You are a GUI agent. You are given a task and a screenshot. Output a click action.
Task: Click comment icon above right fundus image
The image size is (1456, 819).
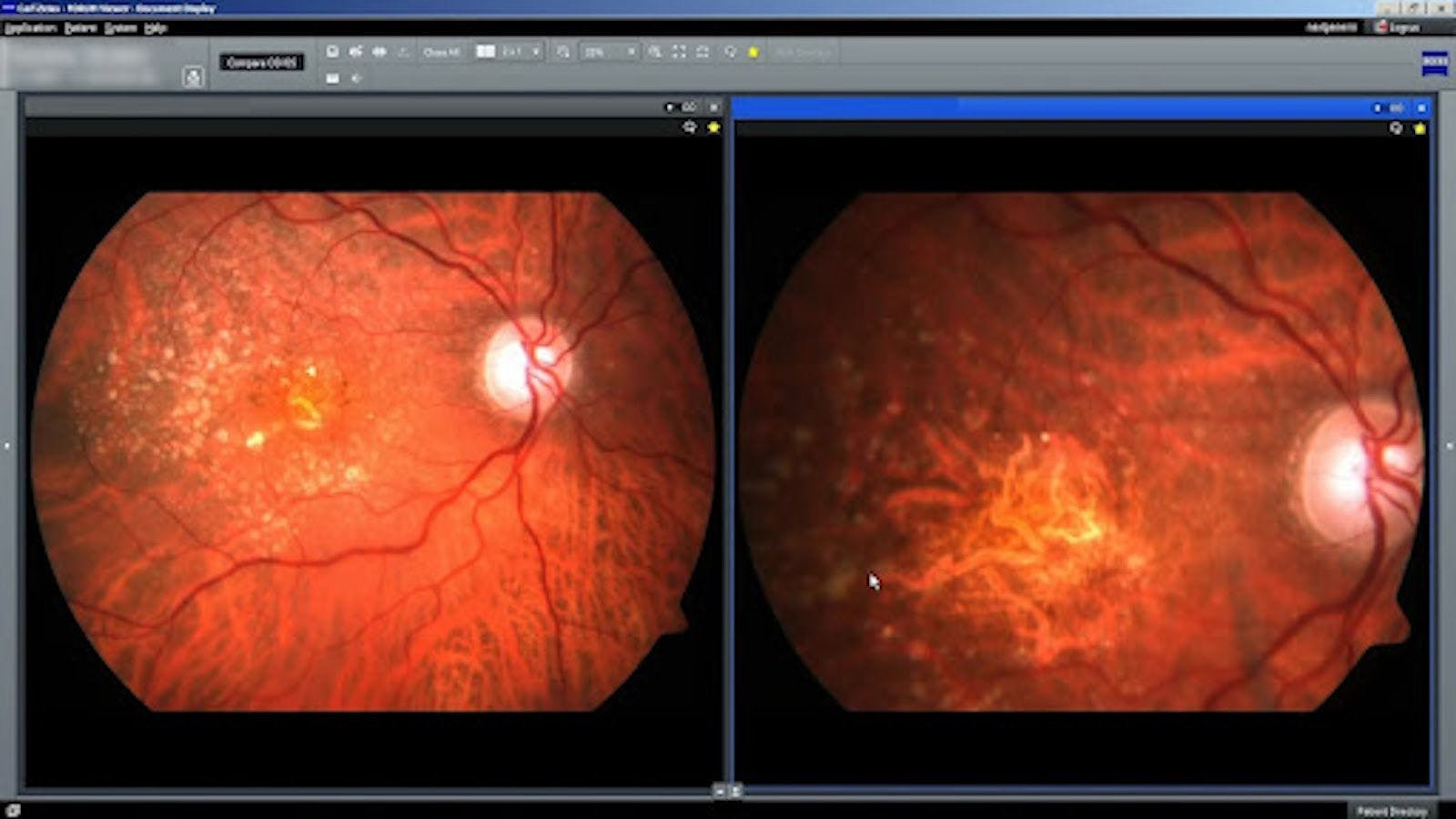pos(1397,128)
